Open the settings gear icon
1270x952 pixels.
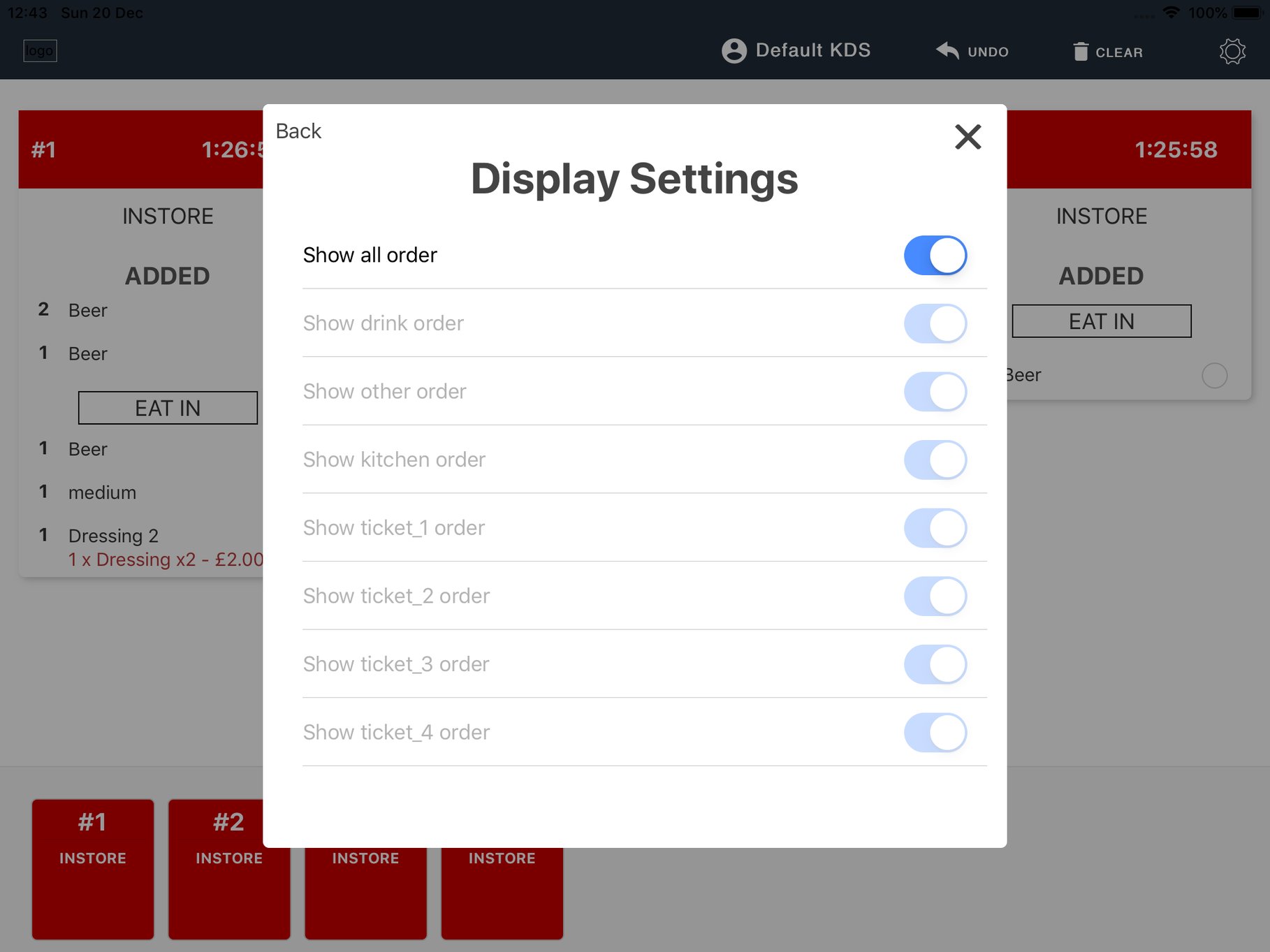[x=1232, y=51]
